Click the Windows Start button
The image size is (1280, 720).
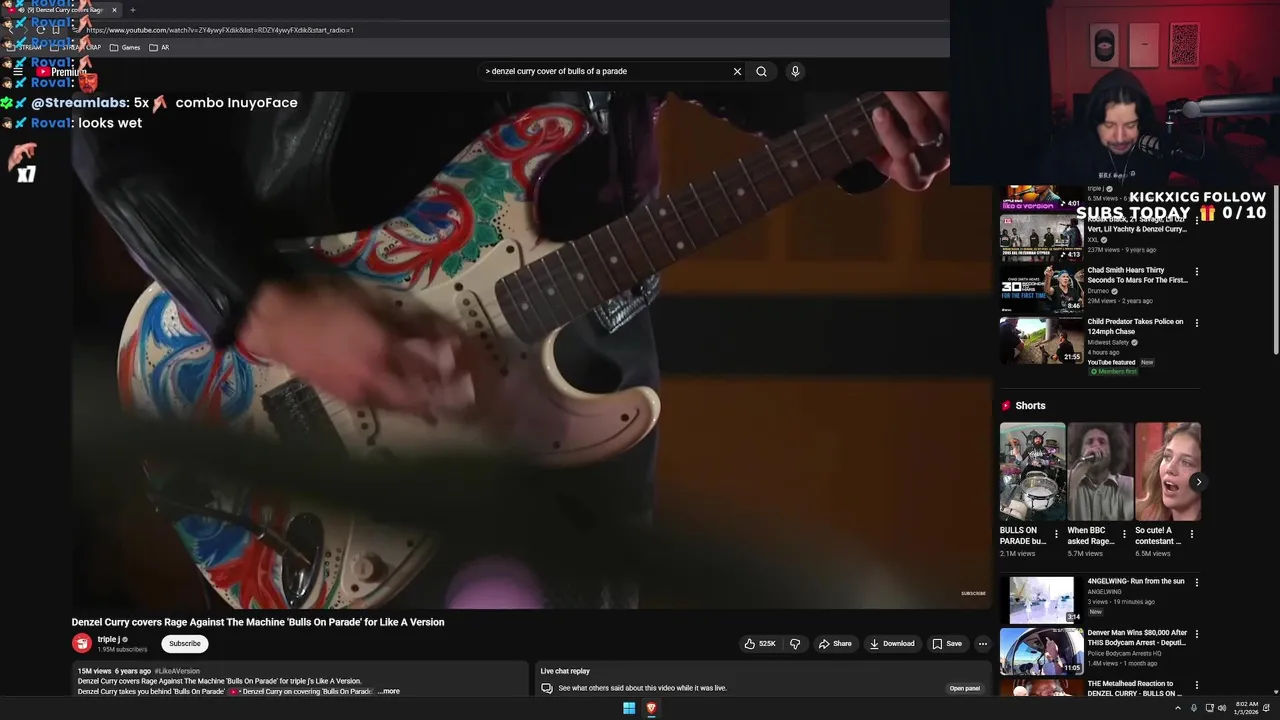click(629, 708)
